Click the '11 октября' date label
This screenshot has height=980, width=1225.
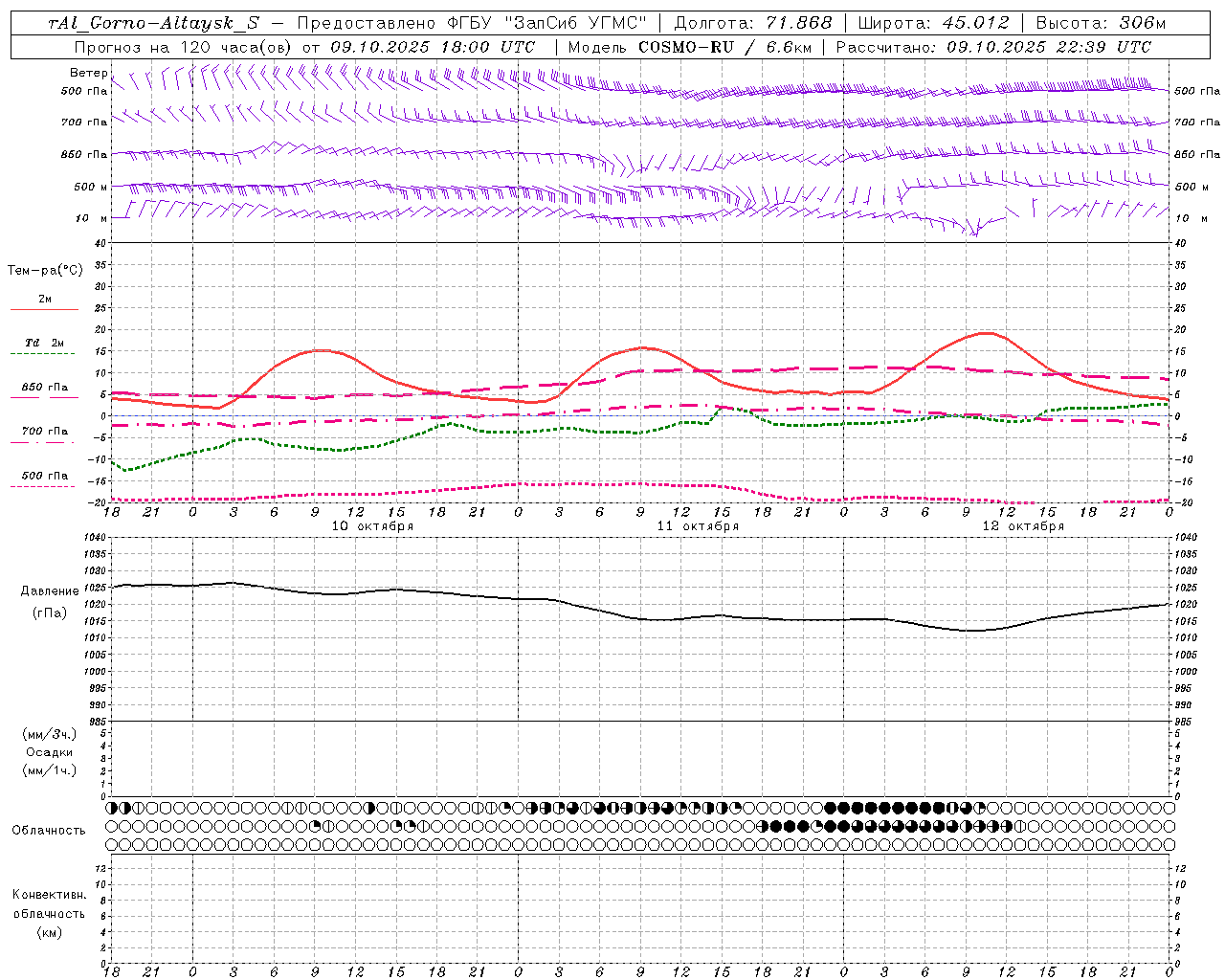coord(698,525)
